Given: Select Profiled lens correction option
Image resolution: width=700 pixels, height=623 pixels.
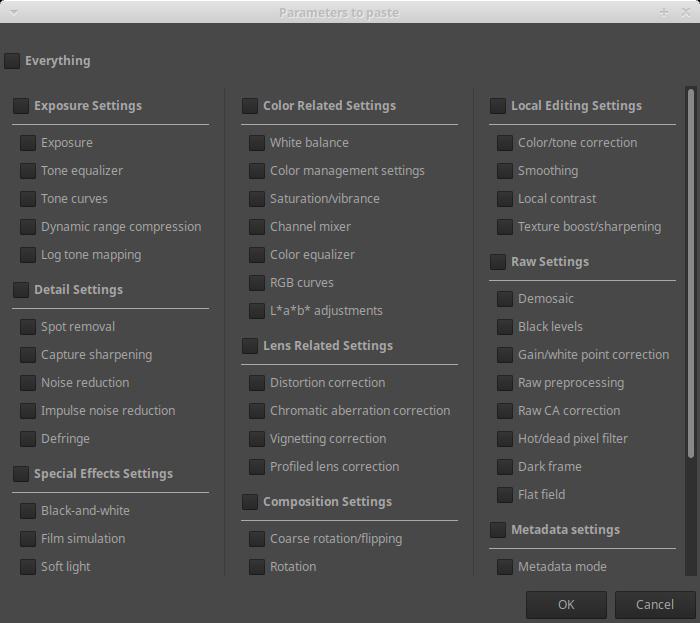Looking at the screenshot, I should pos(257,467).
